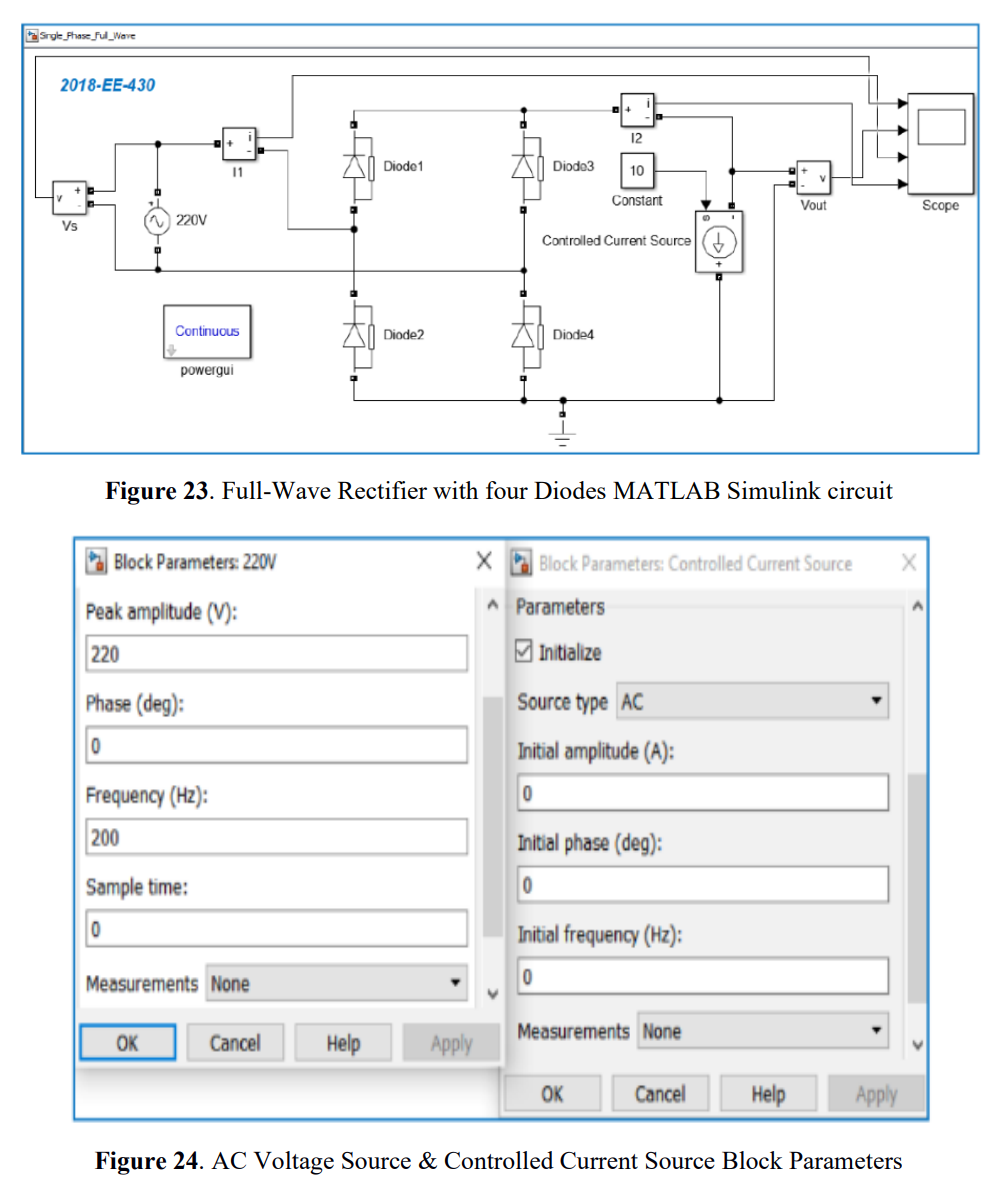Uncheck the Initialize checkbox
This screenshot has height=1186, width=988.
tap(524, 651)
